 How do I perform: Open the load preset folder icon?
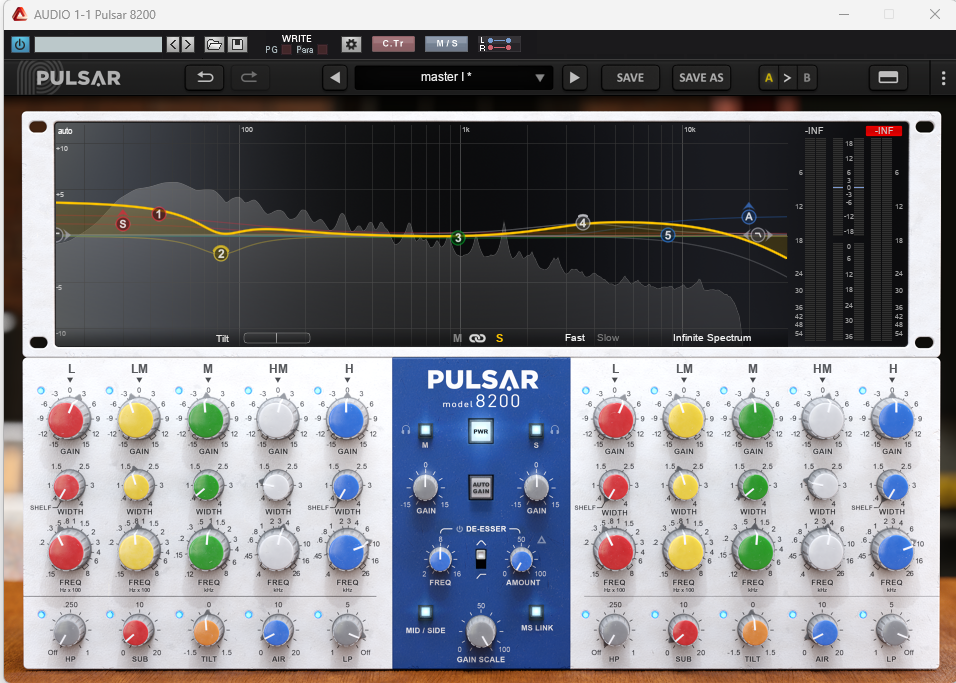click(x=214, y=45)
